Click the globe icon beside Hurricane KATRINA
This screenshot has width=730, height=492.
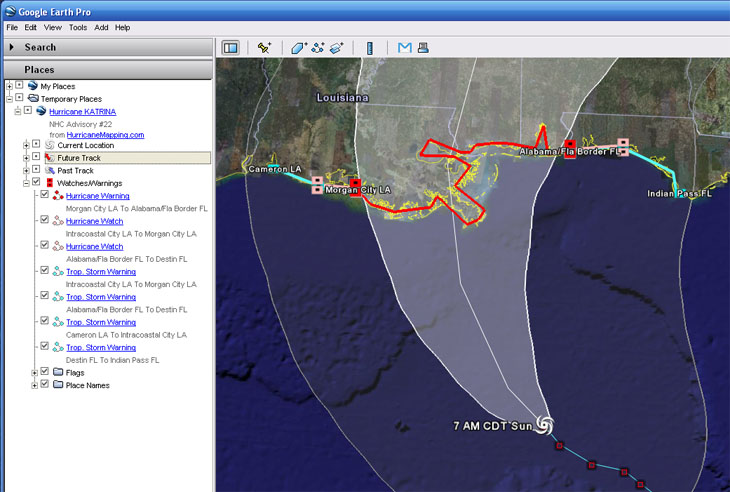[41, 111]
